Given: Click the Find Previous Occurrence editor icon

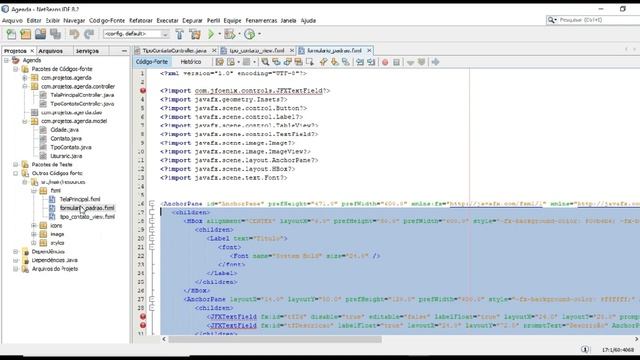Looking at the screenshot, I should click(x=276, y=62).
